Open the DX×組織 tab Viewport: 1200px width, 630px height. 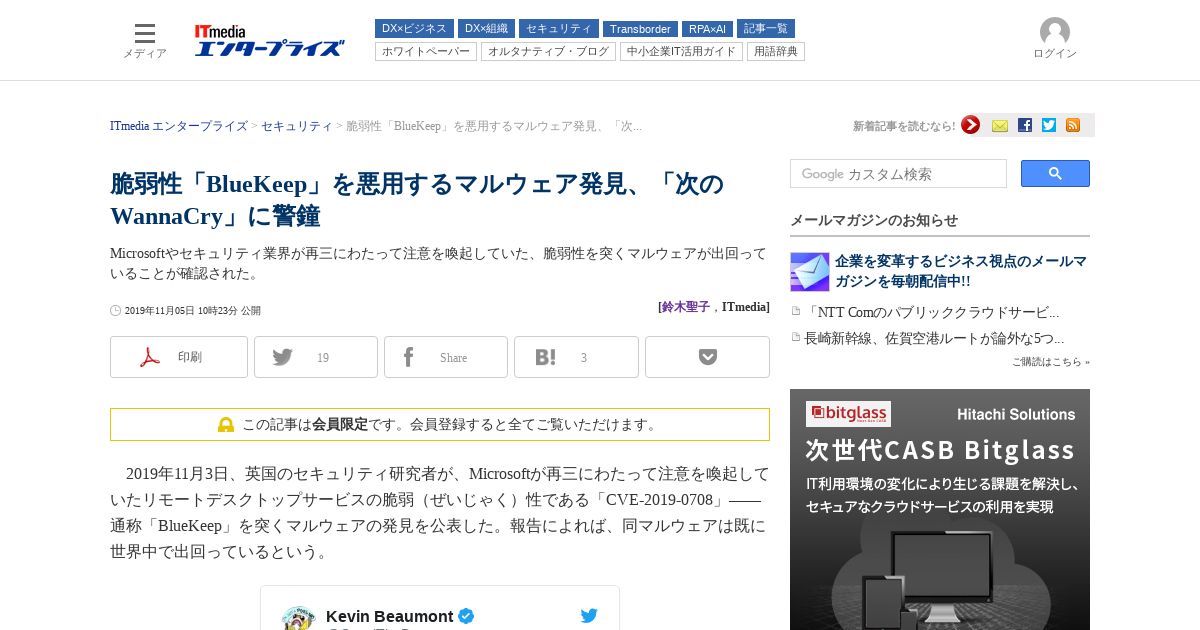tap(486, 29)
